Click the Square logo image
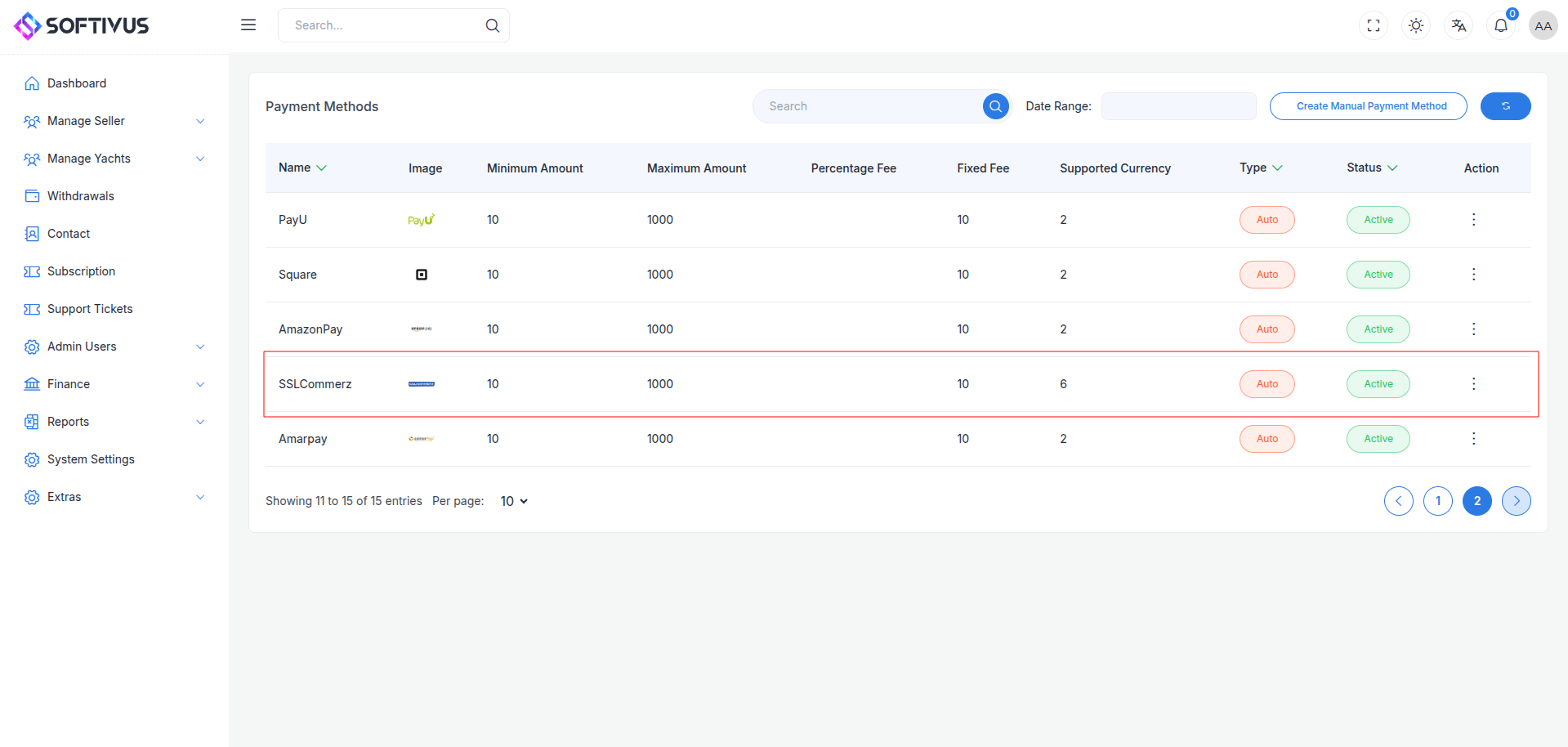The height and width of the screenshot is (747, 1568). [422, 275]
